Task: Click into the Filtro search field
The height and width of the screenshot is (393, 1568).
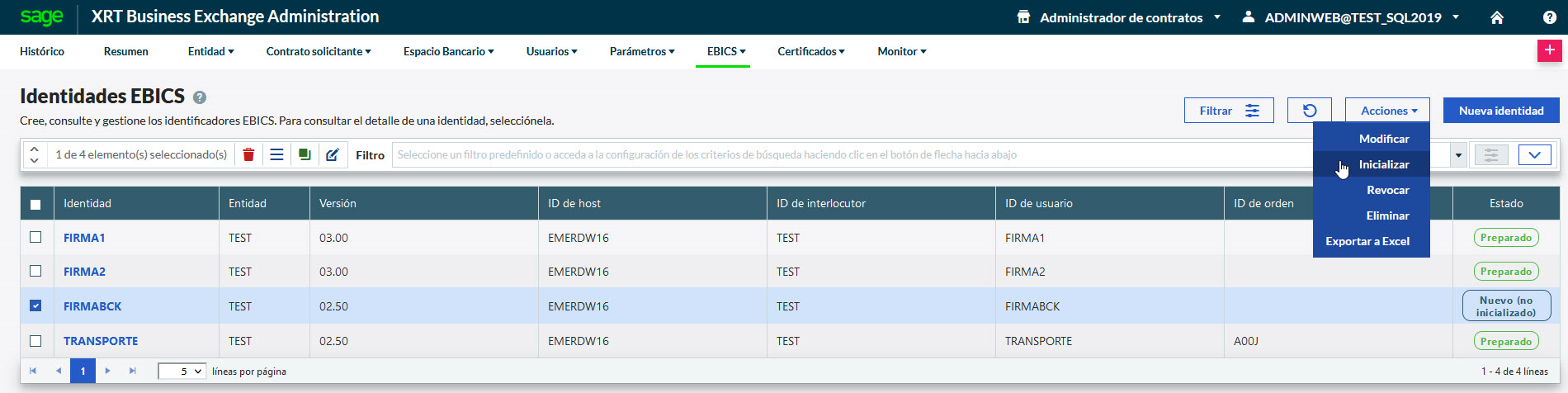Action: click(x=920, y=154)
